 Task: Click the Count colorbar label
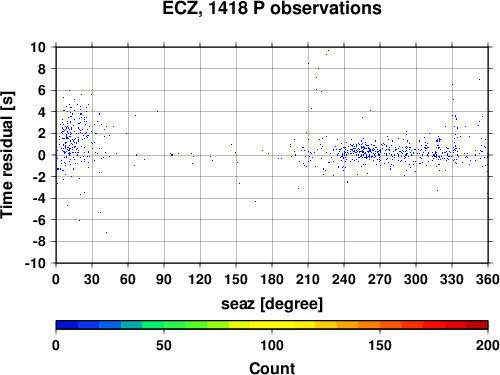point(272,368)
